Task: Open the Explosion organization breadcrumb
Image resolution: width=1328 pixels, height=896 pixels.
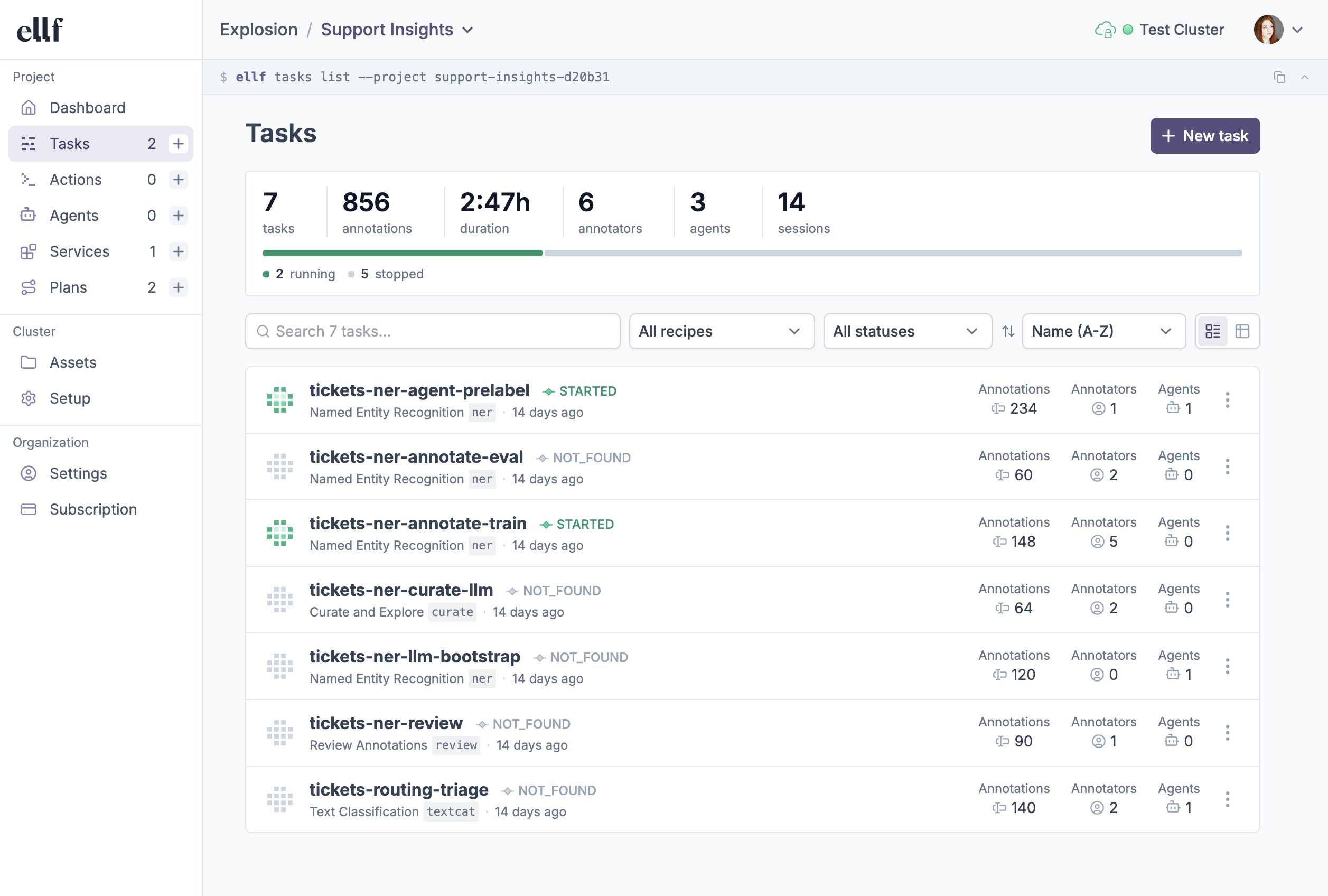Action: 258,30
